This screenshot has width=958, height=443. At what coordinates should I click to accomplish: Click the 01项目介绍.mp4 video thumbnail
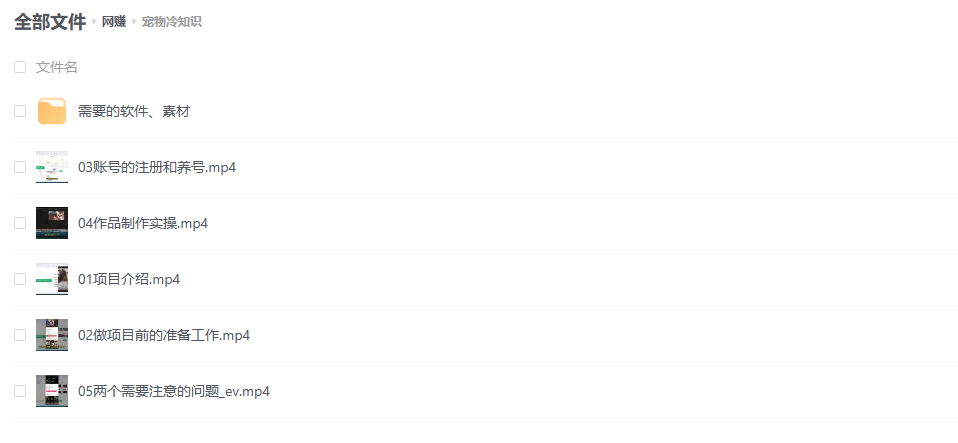pyautogui.click(x=52, y=279)
